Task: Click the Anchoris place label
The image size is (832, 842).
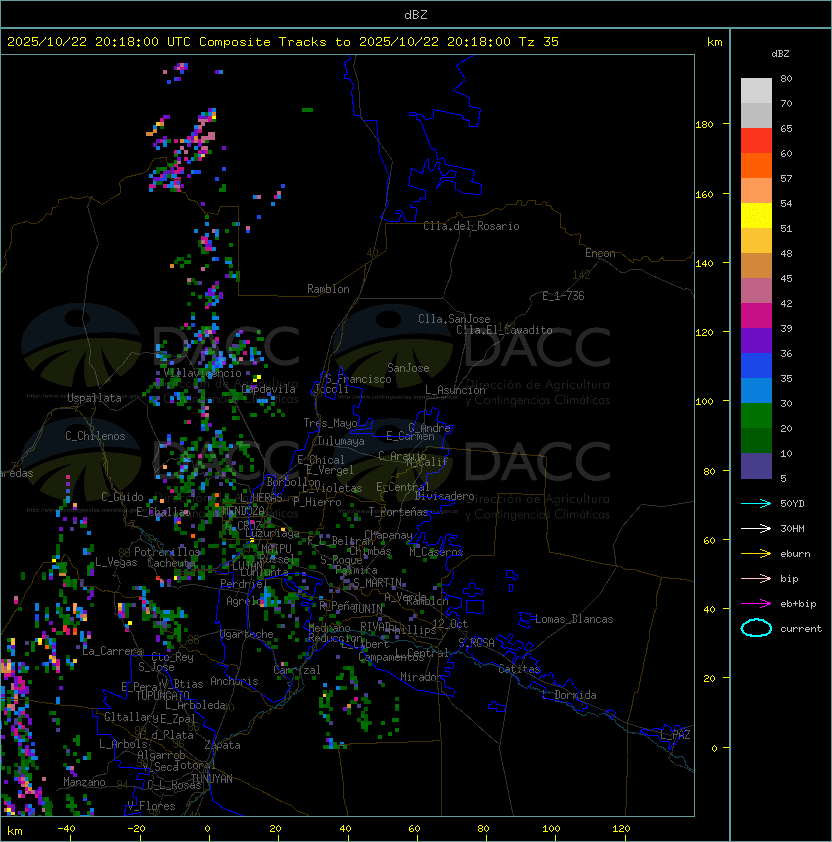Action: click(234, 681)
